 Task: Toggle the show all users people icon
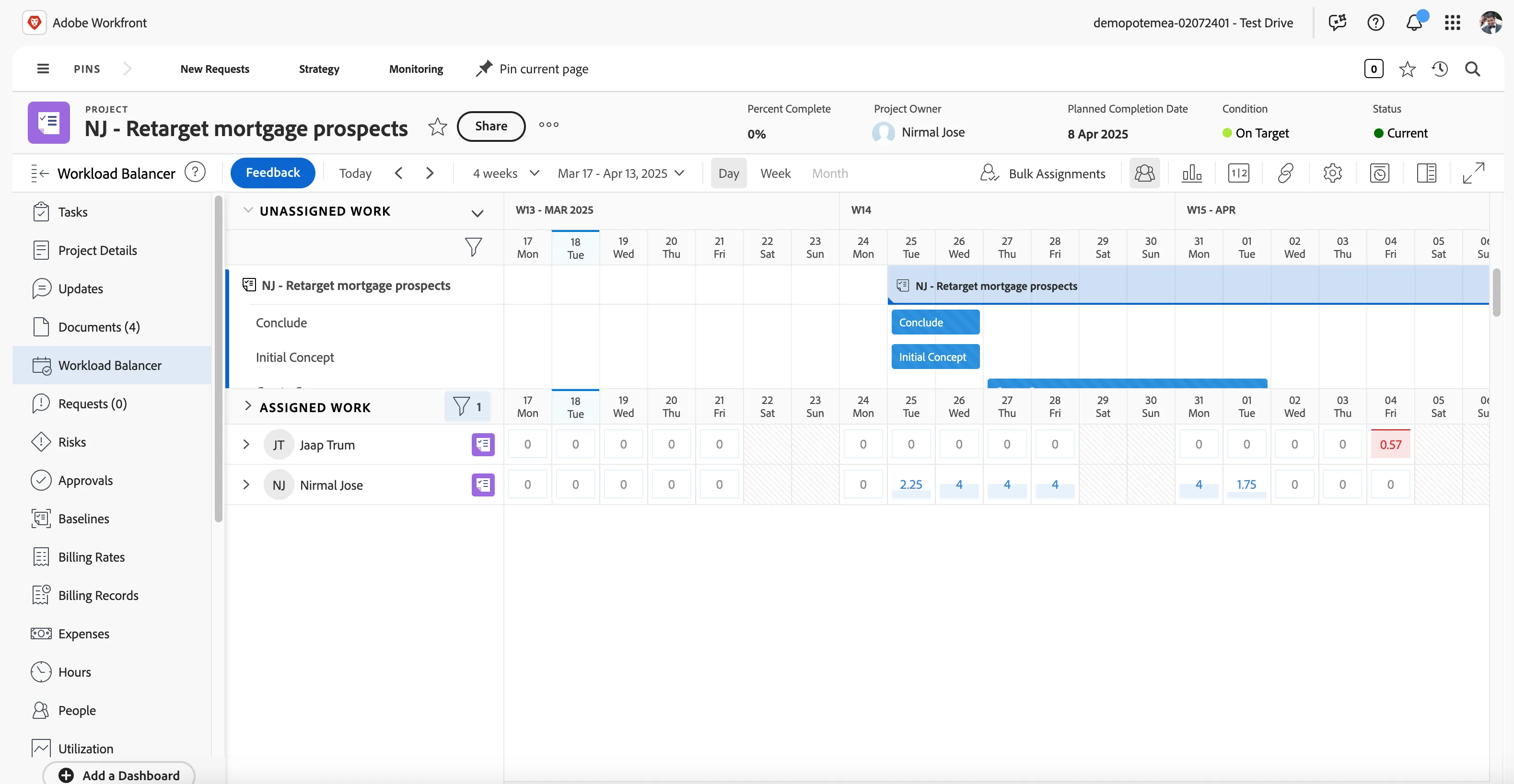tap(1144, 173)
